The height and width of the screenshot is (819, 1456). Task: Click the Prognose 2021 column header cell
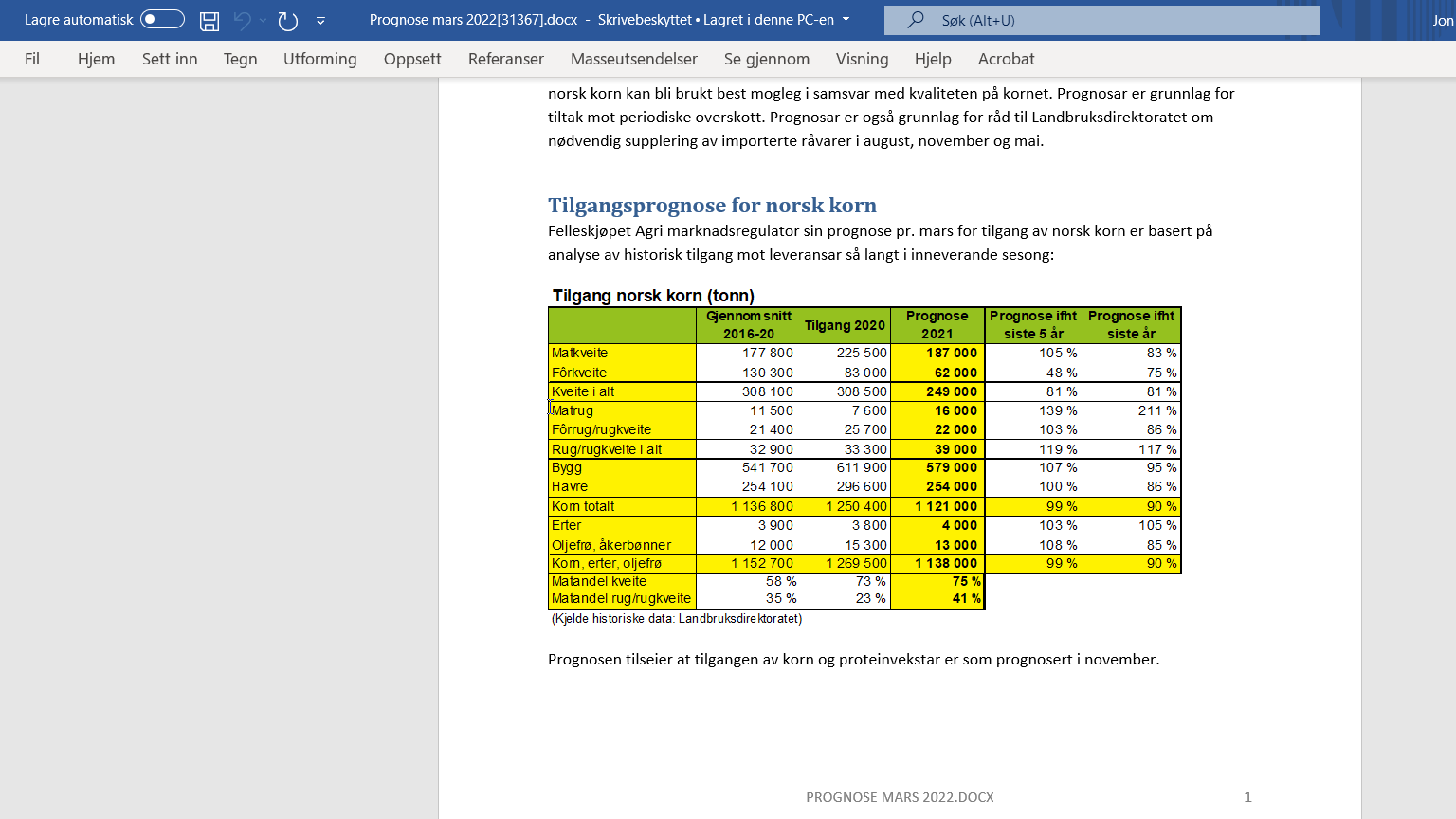(x=937, y=325)
